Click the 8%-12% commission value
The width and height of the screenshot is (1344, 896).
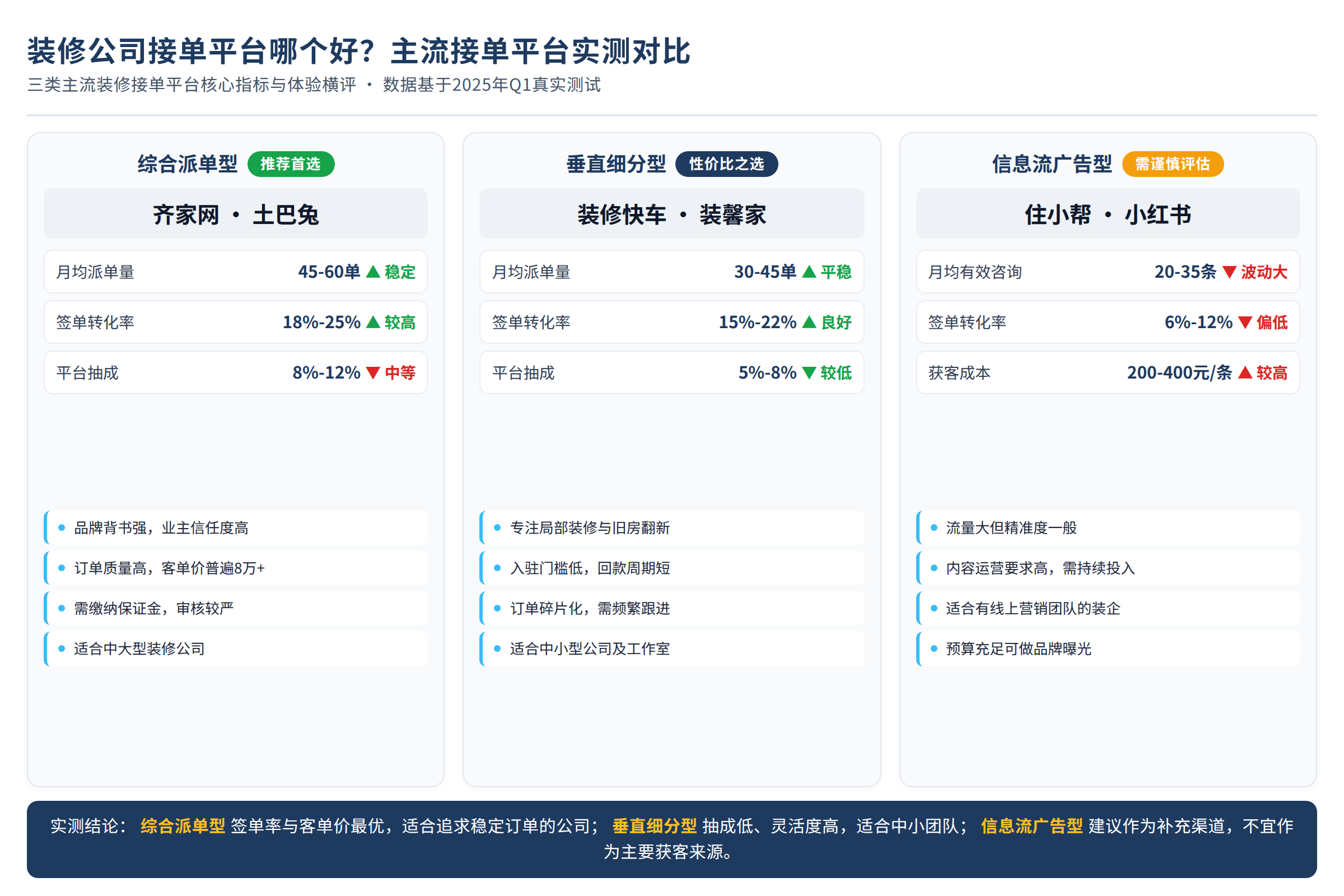pos(326,372)
